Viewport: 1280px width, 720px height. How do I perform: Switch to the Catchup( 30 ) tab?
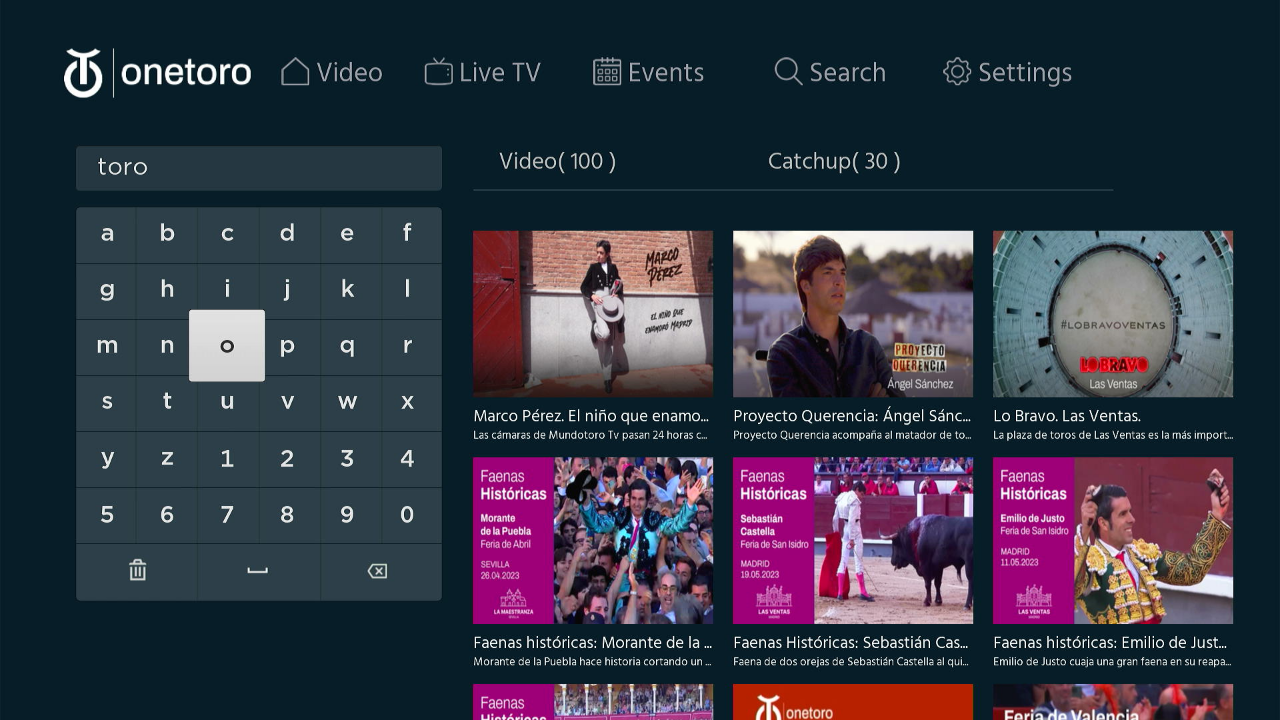[x=834, y=161]
